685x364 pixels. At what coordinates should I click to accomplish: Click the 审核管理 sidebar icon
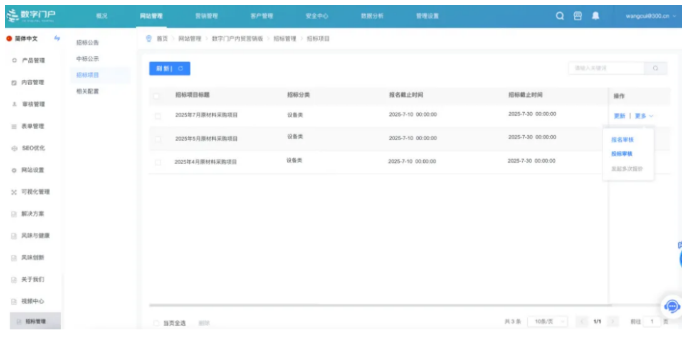point(14,104)
